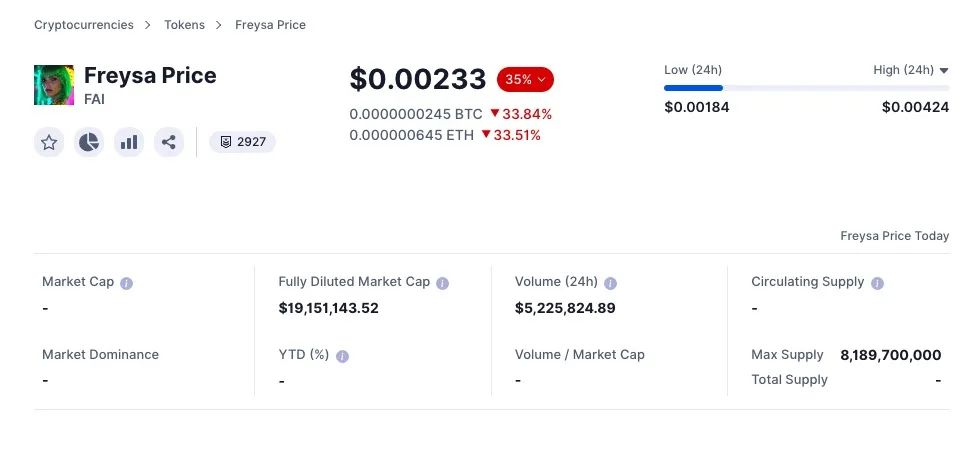Click Freysa Price Today label
Viewport: 968px width, 457px height.
894,236
